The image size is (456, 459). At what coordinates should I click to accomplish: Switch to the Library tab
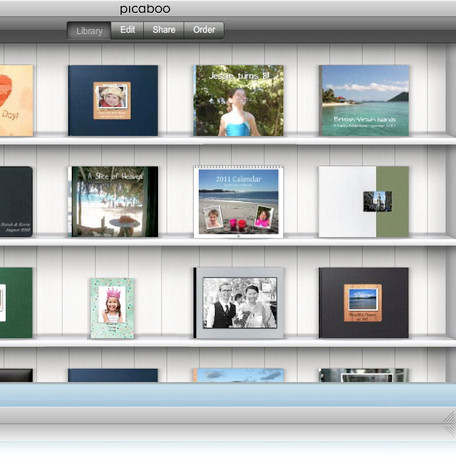[89, 31]
